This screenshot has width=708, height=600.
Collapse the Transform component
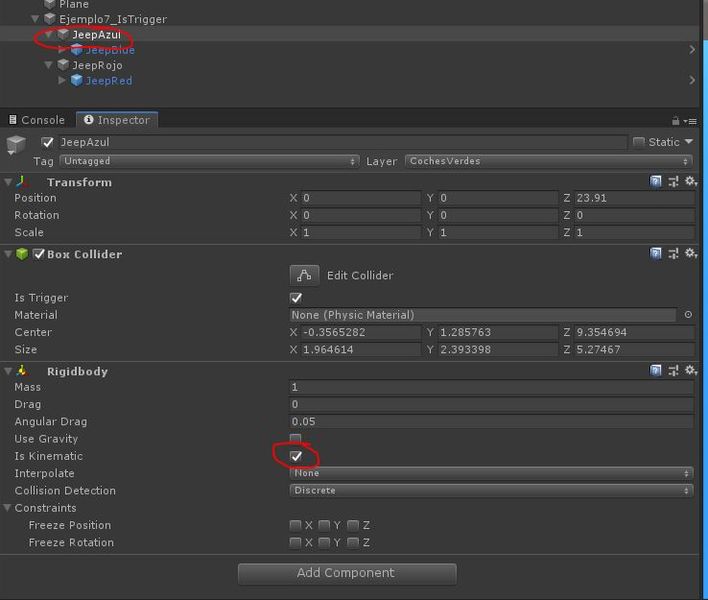pyautogui.click(x=8, y=182)
